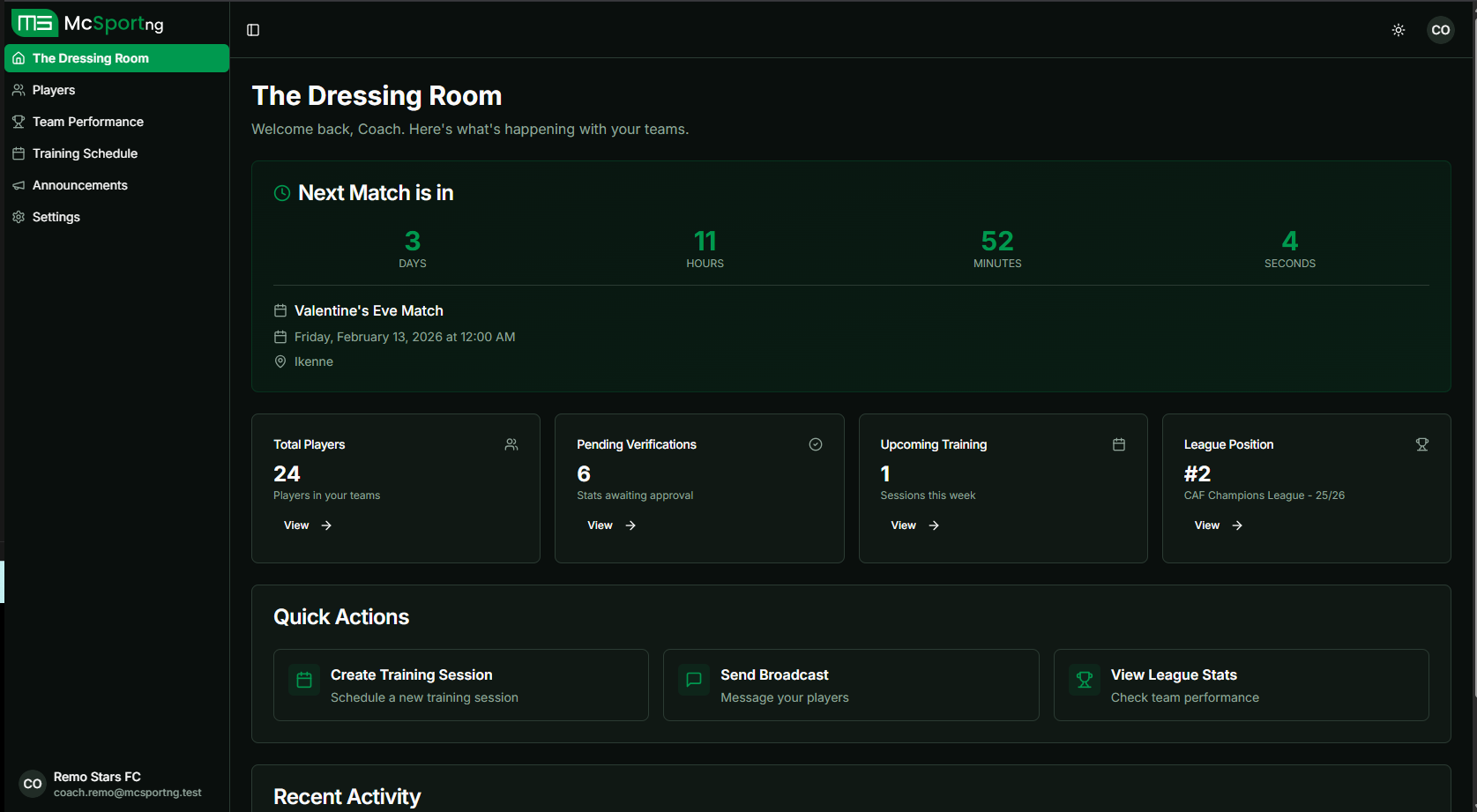
Task: Click the trophy icon on View League Stats
Action: (1084, 679)
